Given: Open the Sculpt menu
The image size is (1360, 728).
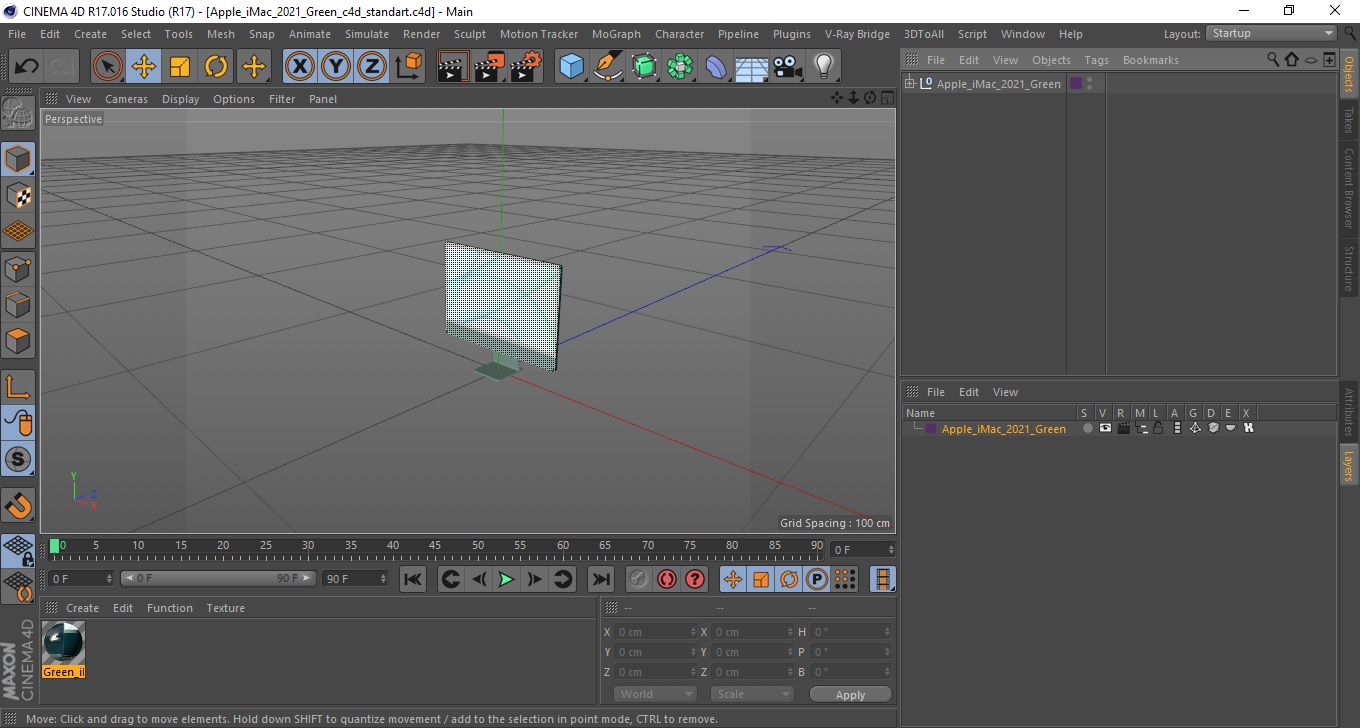Looking at the screenshot, I should pyautogui.click(x=470, y=34).
